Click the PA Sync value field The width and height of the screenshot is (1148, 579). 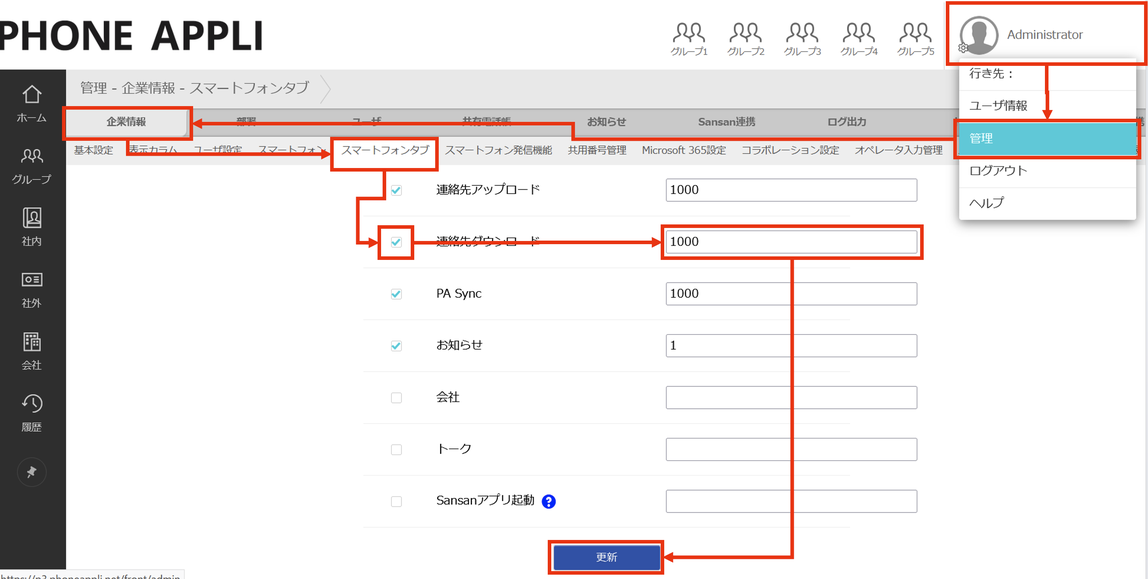point(791,294)
